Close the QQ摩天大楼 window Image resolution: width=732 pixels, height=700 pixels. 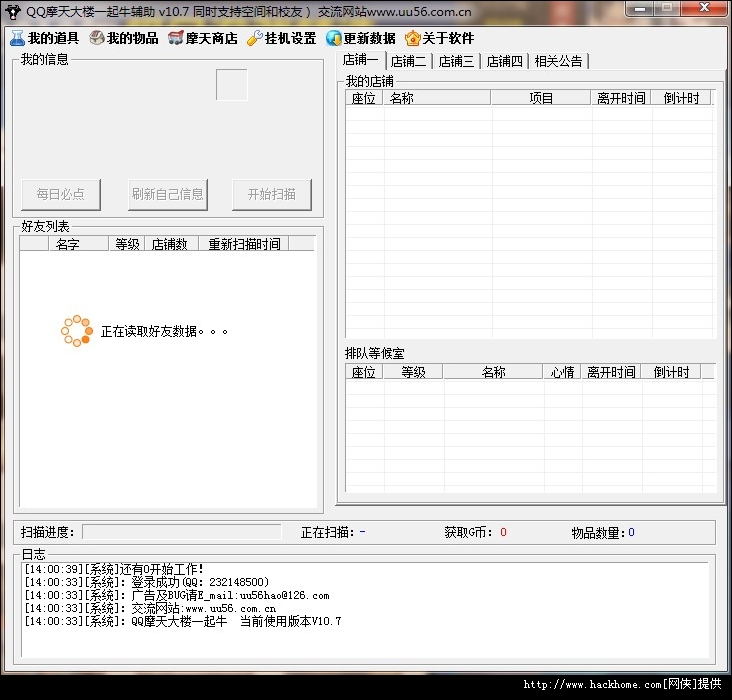704,8
